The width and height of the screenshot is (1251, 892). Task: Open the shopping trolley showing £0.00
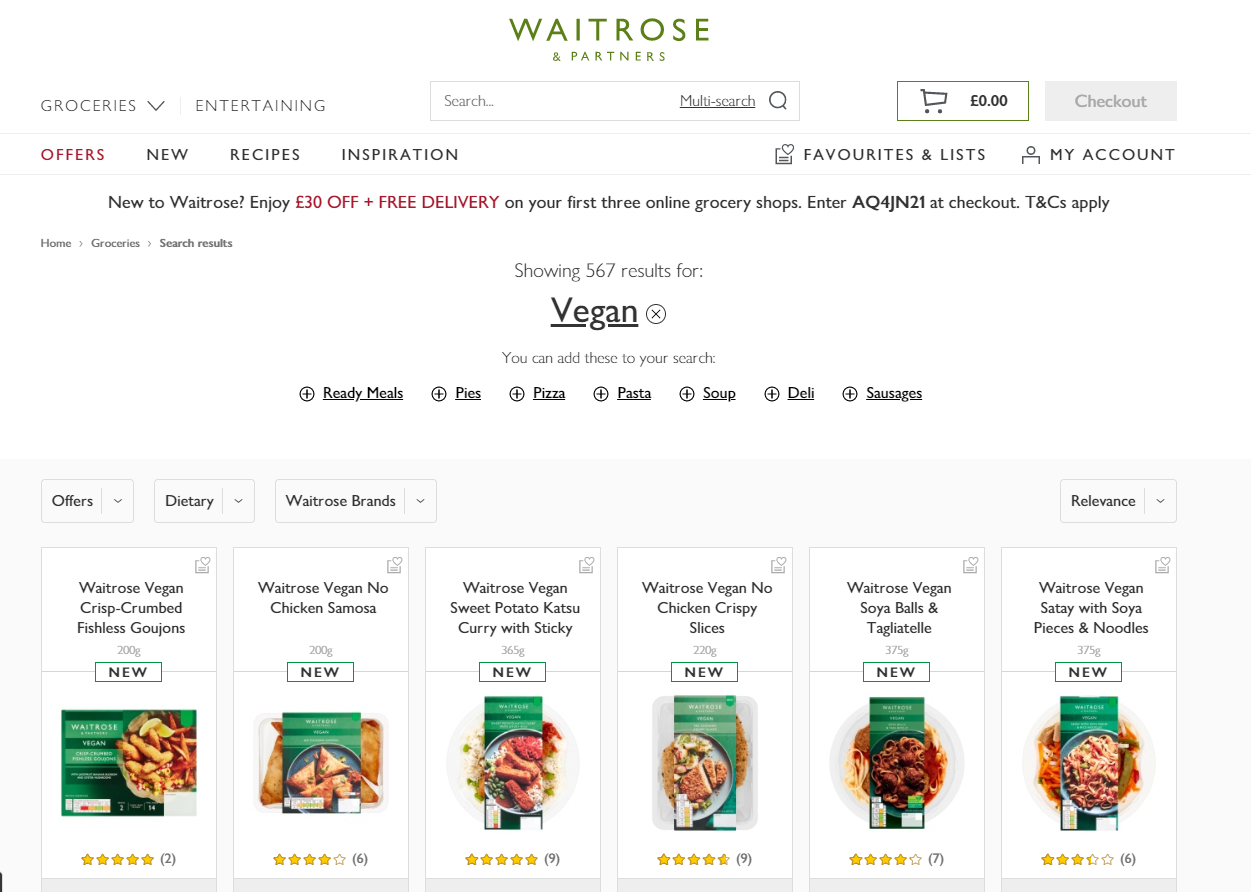coord(962,101)
